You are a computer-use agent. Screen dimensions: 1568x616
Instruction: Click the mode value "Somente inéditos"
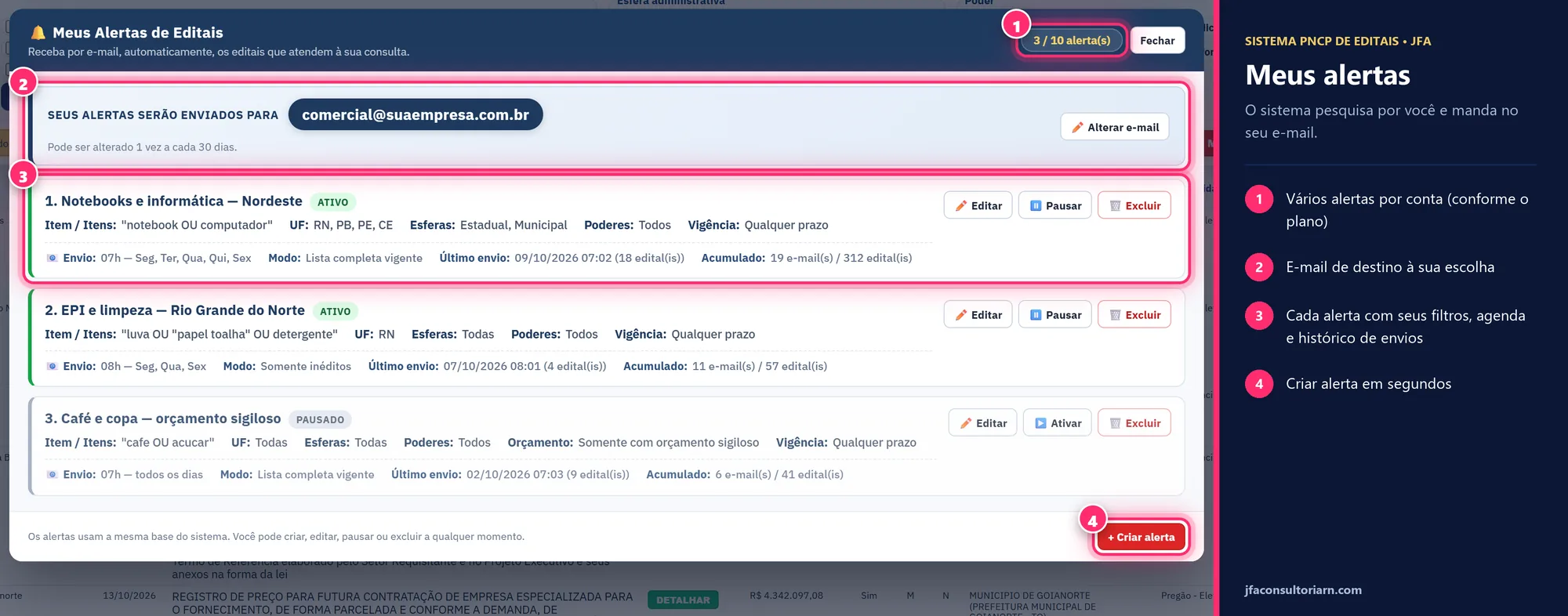pyautogui.click(x=306, y=366)
